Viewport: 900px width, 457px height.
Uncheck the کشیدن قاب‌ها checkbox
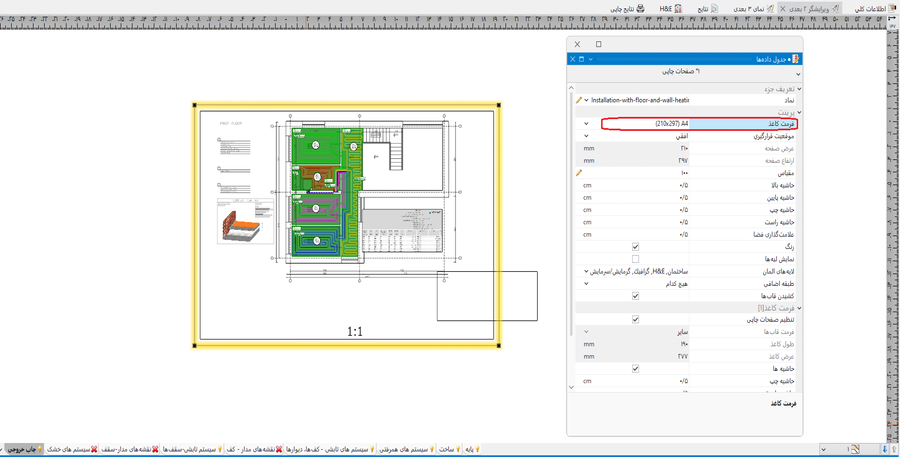[635, 296]
